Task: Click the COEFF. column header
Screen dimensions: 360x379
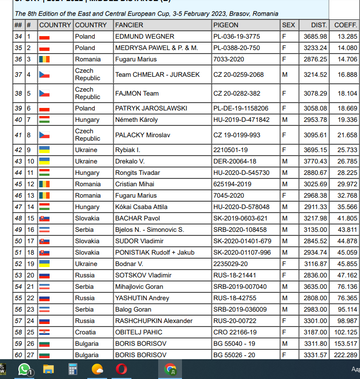Action: pyautogui.click(x=346, y=25)
